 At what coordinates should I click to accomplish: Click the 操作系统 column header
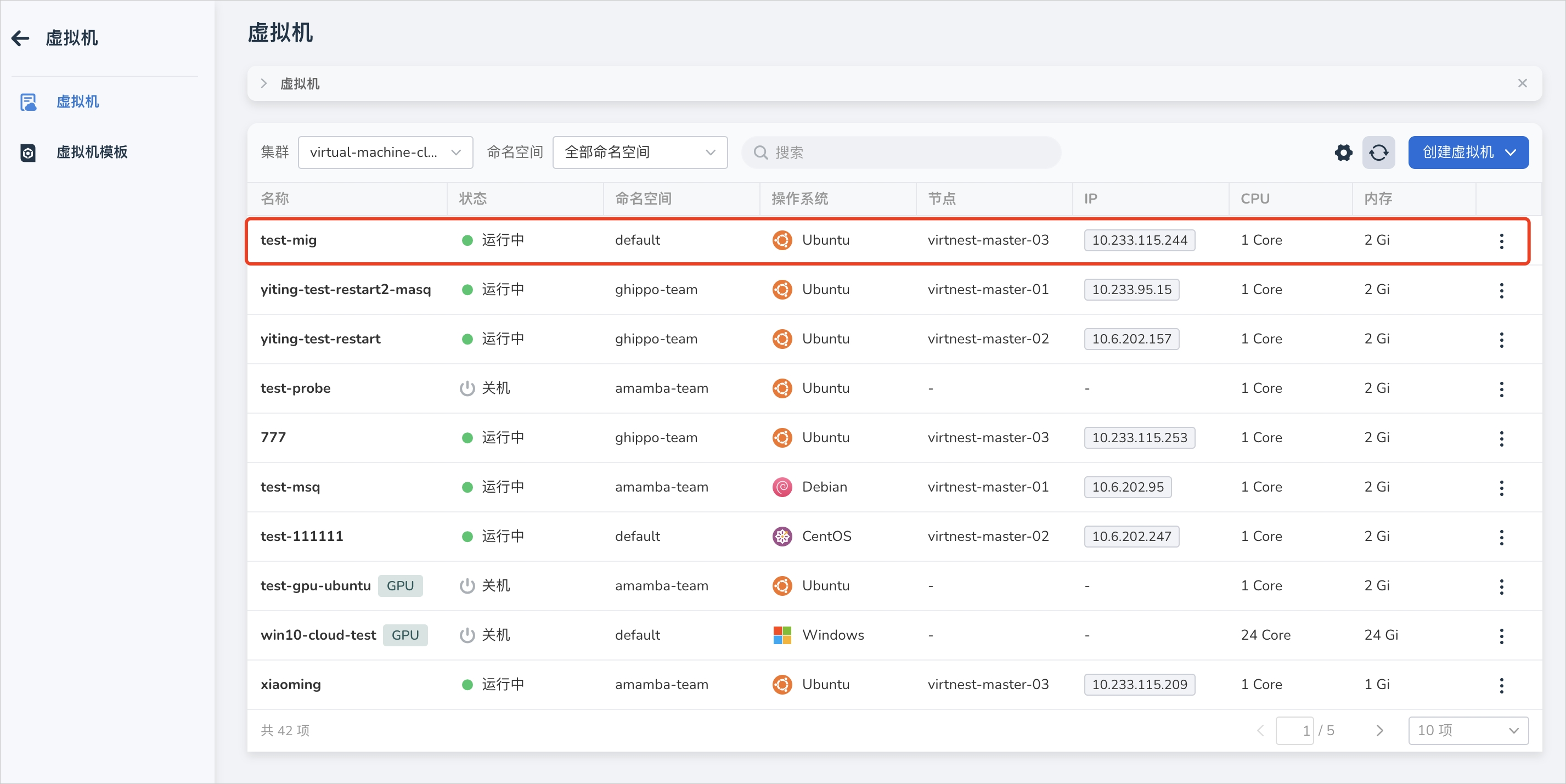coord(799,199)
